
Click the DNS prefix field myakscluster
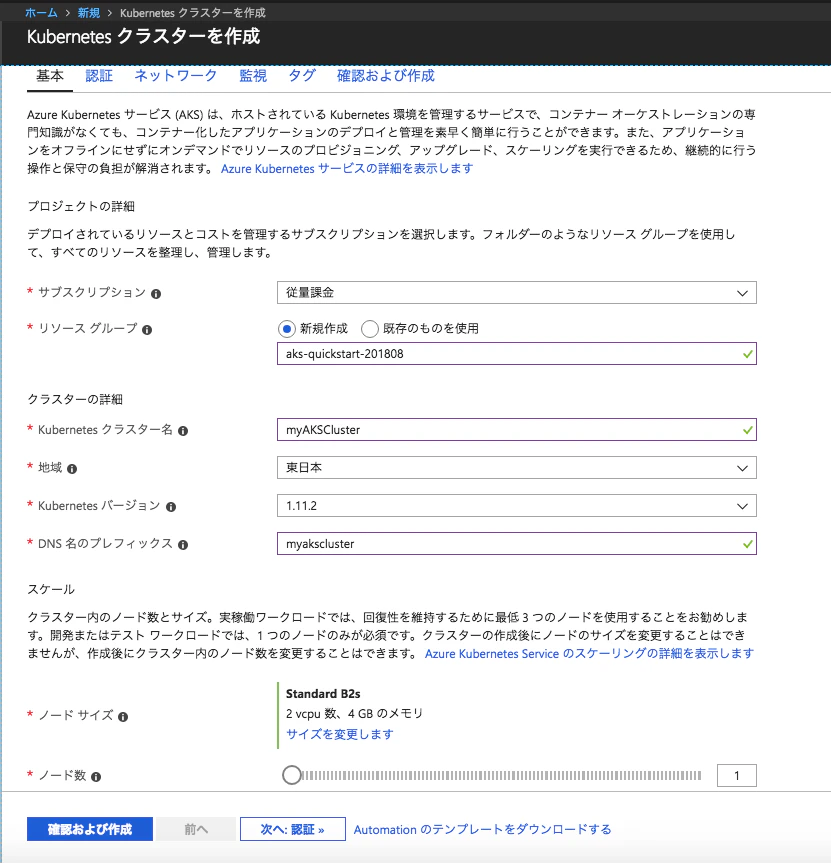click(x=517, y=543)
